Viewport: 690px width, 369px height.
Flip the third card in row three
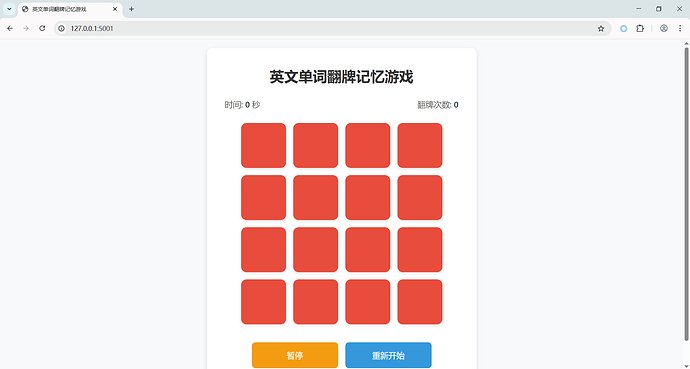367,250
